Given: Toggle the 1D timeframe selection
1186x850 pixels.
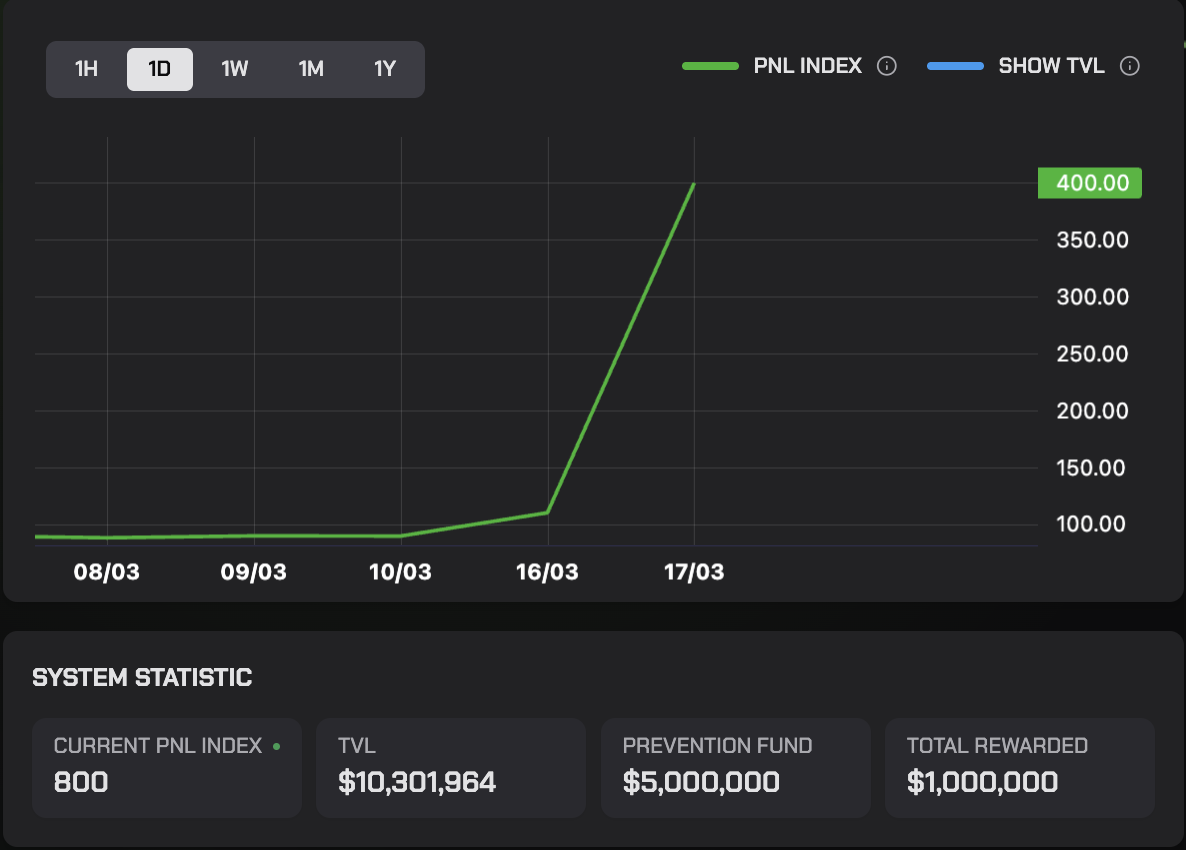Looking at the screenshot, I should click(x=159, y=69).
